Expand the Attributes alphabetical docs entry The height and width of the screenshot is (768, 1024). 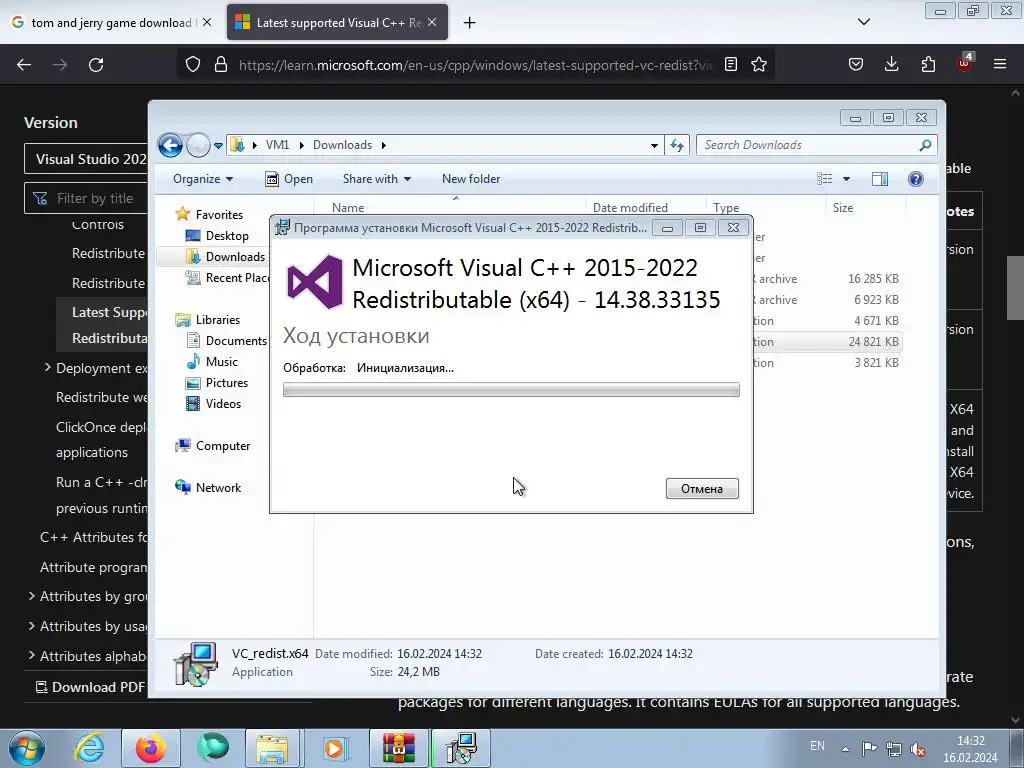(31, 655)
